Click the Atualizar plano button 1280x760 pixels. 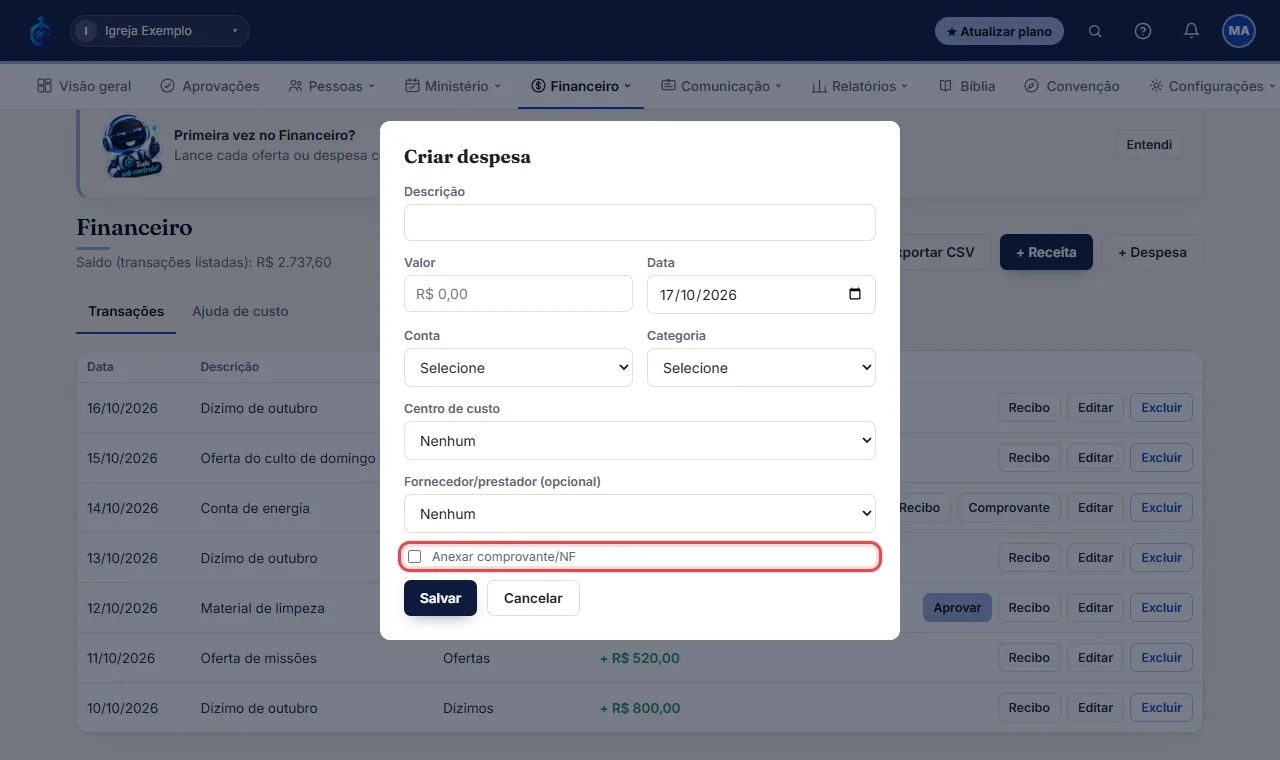pos(999,31)
